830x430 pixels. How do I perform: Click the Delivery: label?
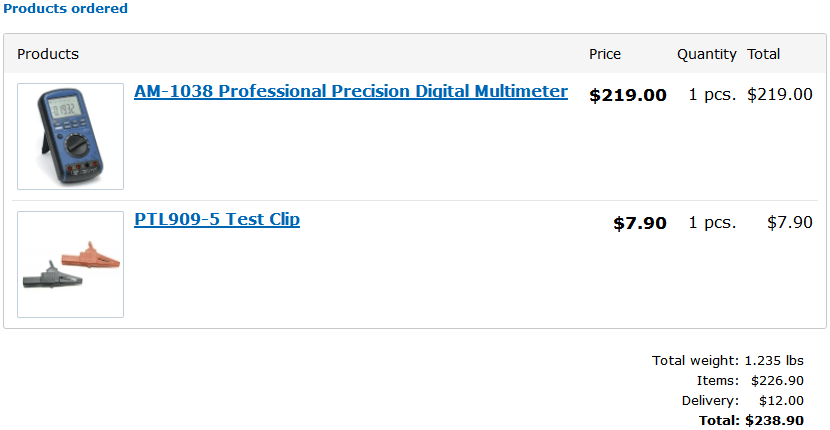710,401
